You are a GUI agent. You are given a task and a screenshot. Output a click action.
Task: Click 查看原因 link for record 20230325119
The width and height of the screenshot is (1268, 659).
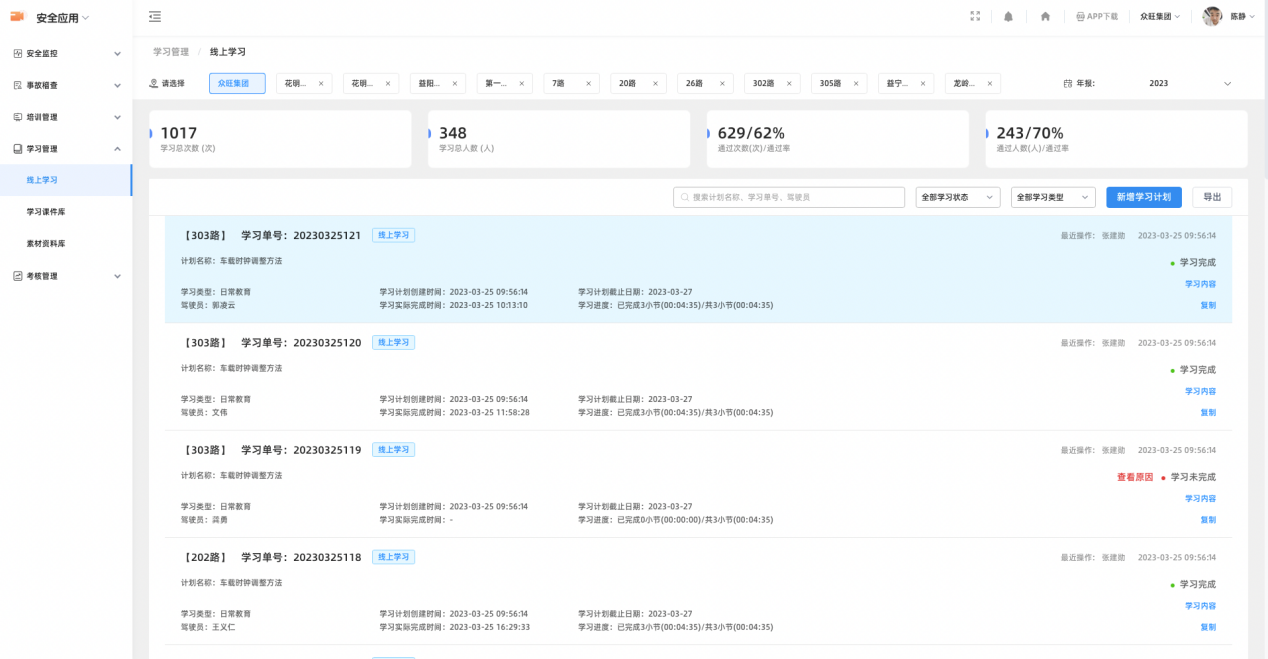pos(1134,478)
